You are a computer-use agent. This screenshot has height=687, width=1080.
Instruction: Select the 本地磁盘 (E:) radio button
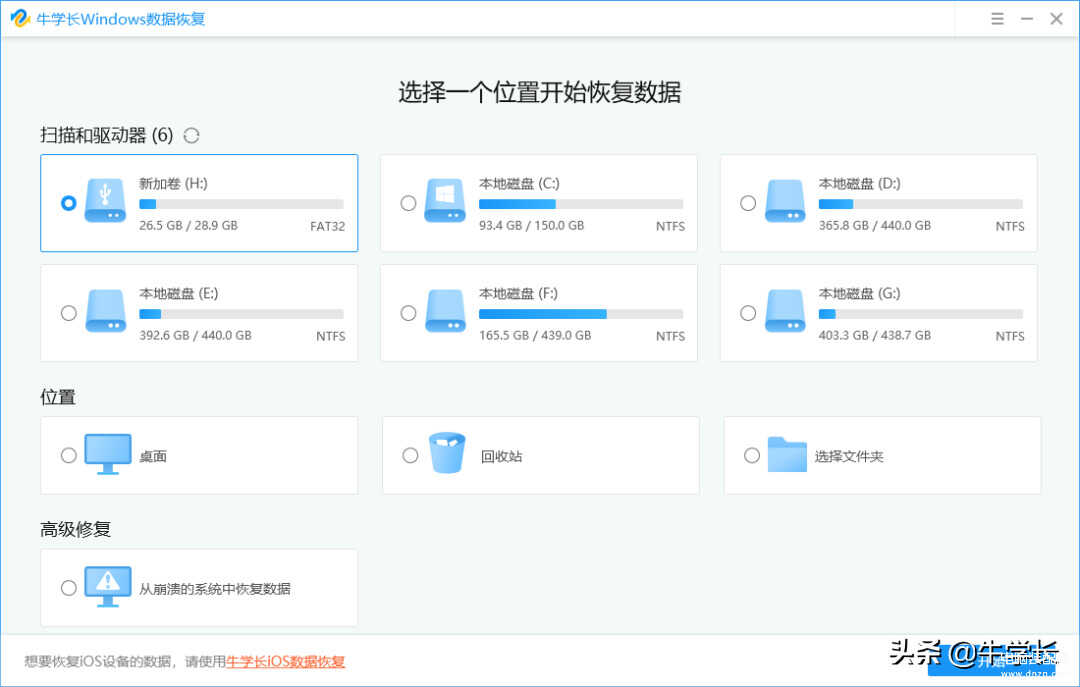[68, 313]
